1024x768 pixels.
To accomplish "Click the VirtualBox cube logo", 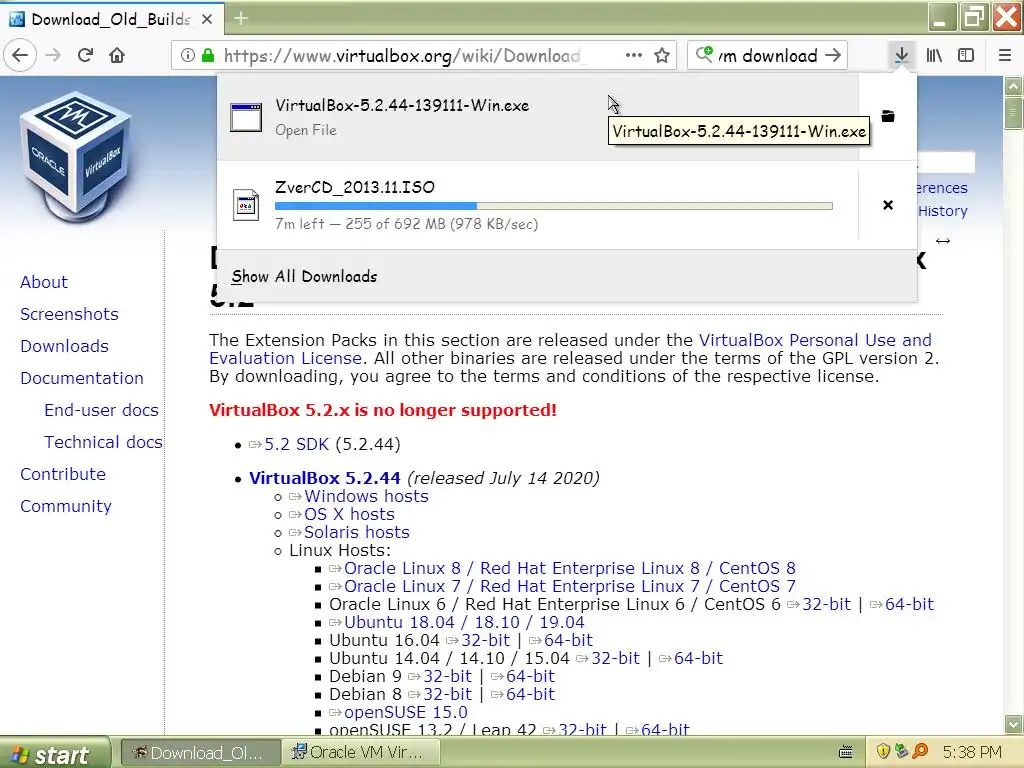I will point(76,158).
